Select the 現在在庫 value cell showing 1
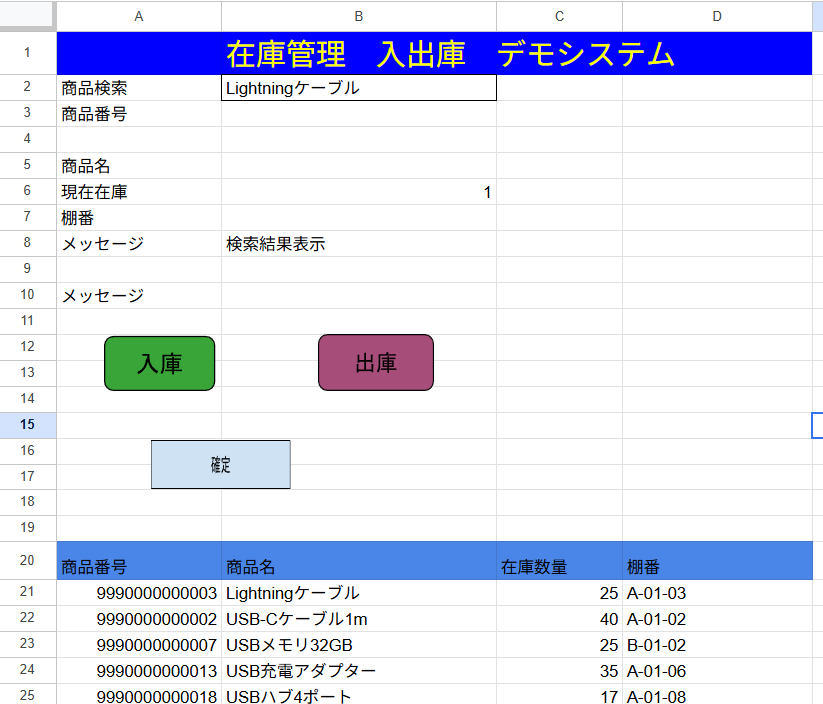823x704 pixels. pos(358,192)
